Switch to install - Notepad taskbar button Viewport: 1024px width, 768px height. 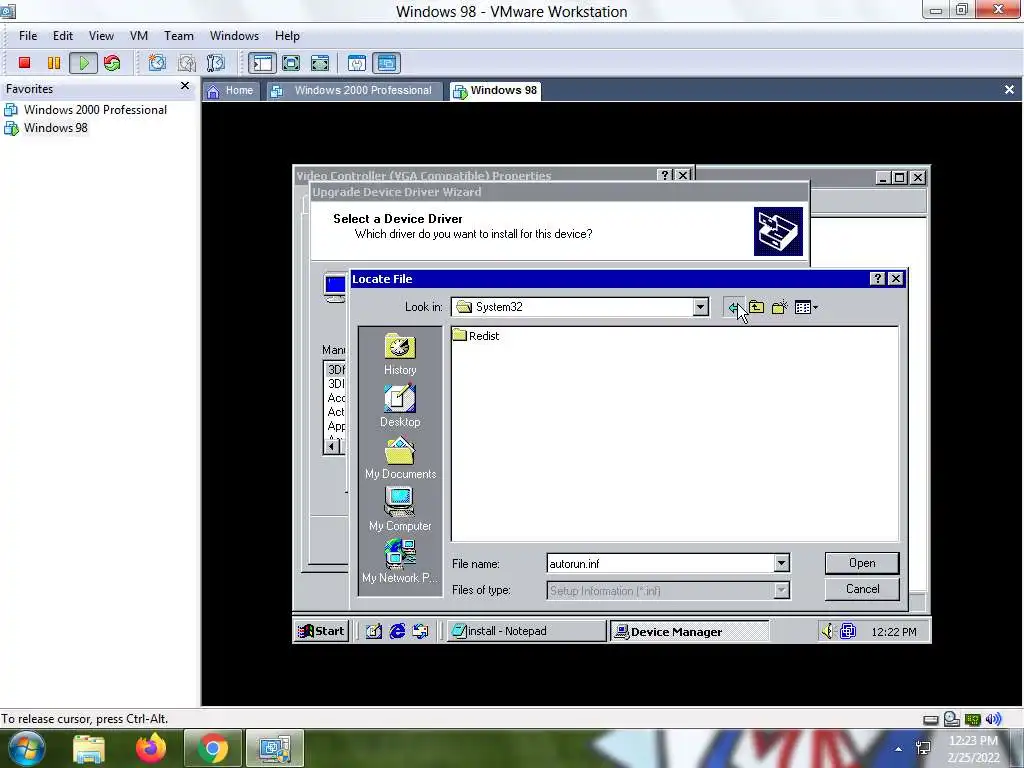[526, 631]
